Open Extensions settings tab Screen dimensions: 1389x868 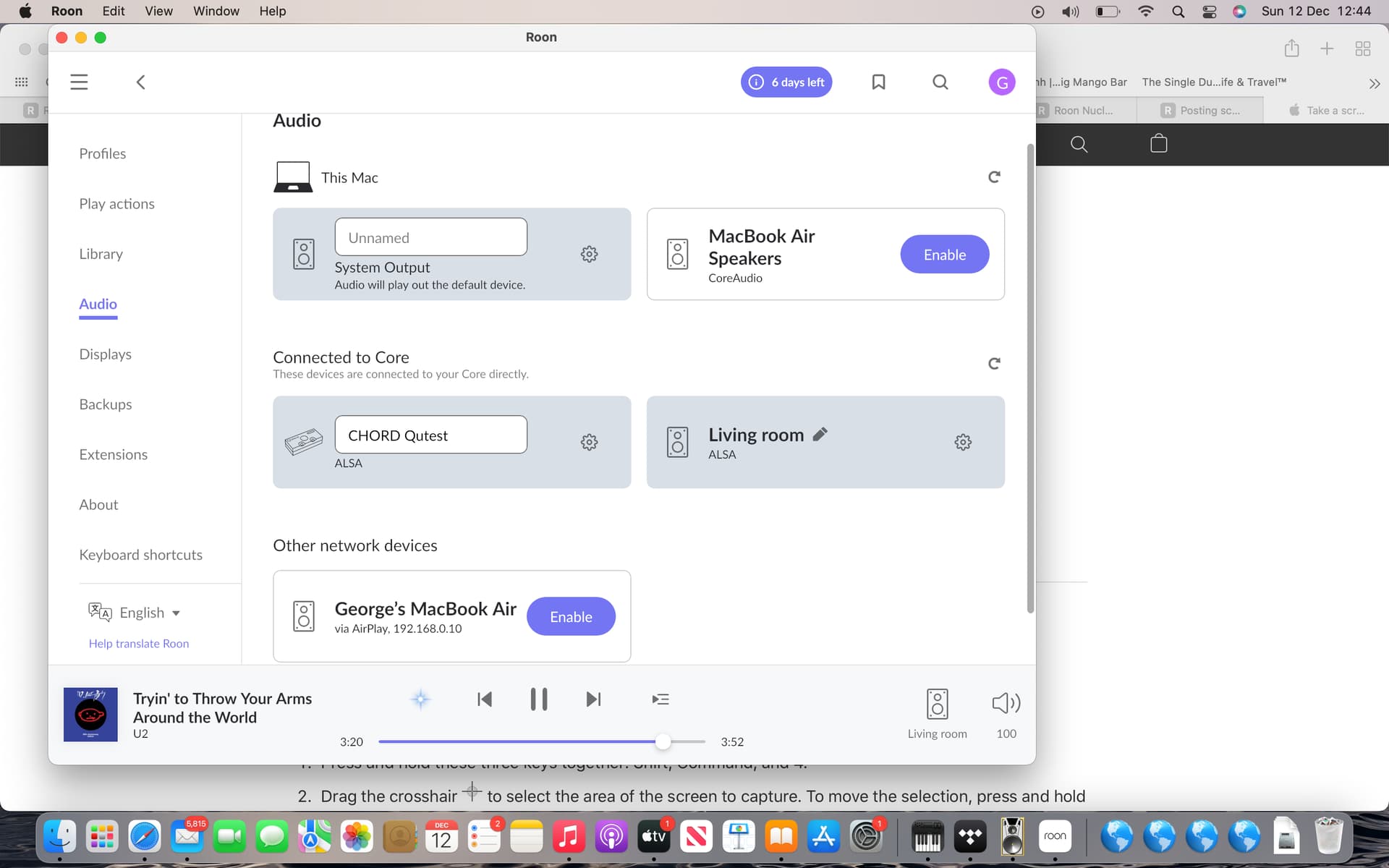tap(113, 454)
